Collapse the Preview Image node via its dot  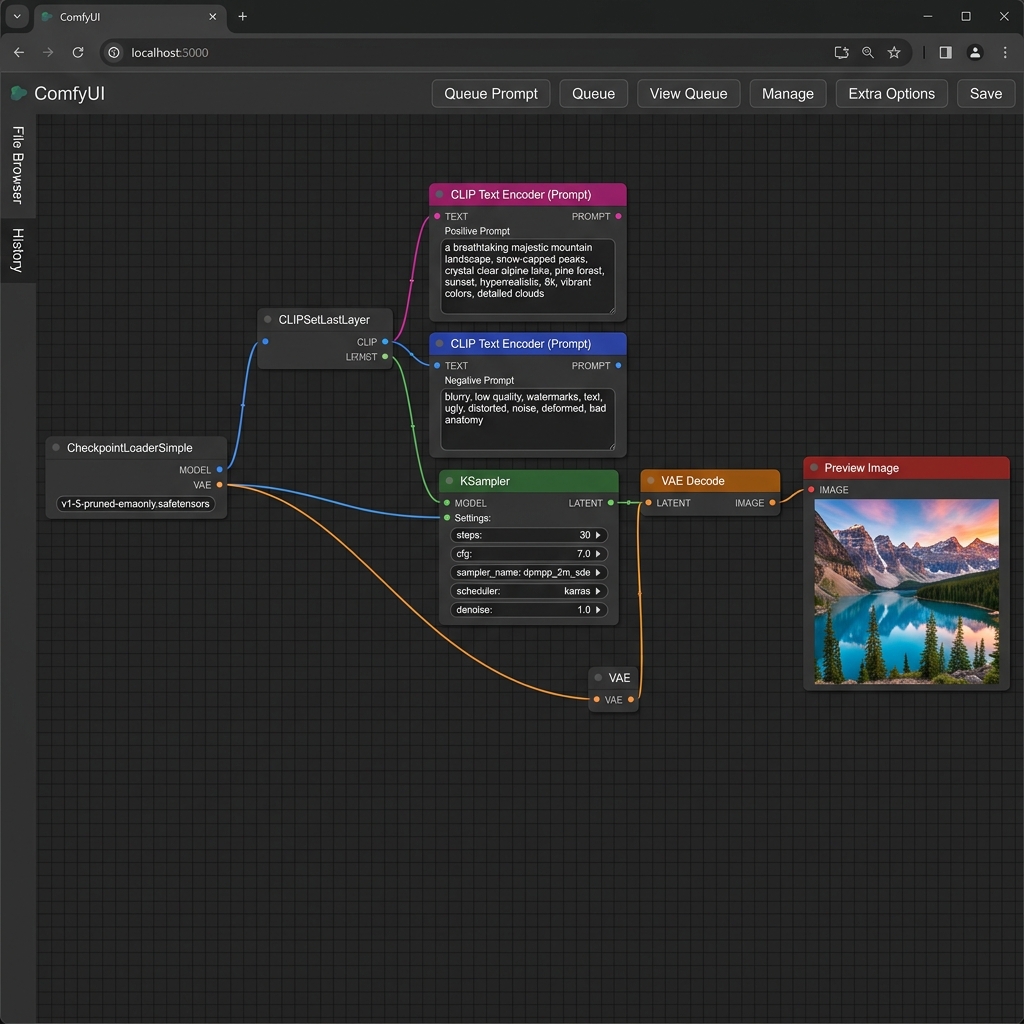814,468
